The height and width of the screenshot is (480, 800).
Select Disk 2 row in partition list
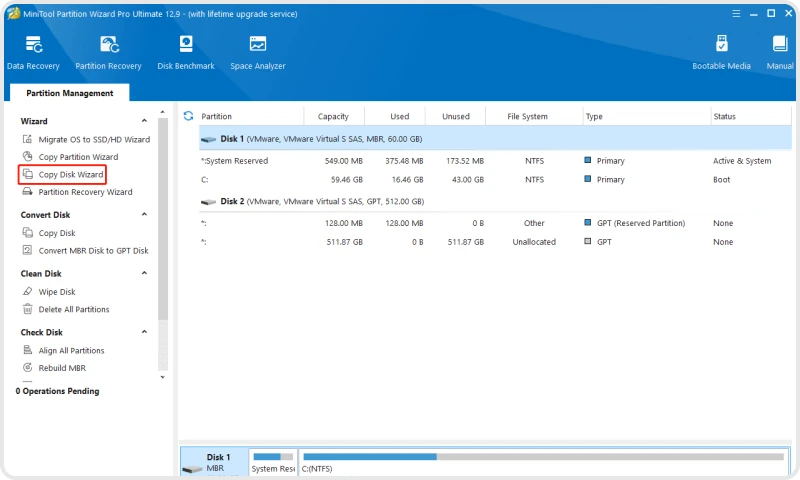(x=495, y=201)
